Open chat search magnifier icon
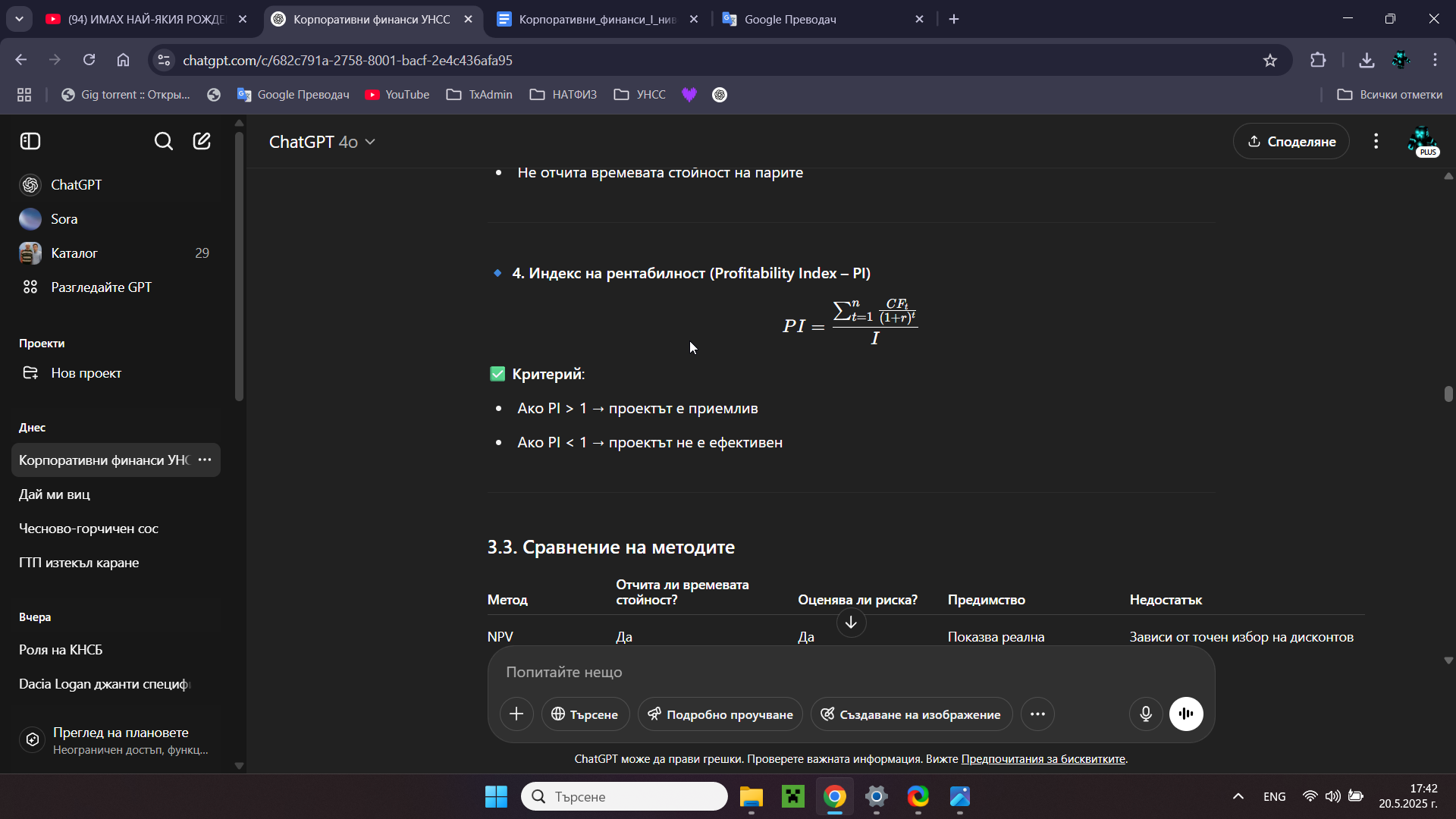 (x=163, y=141)
